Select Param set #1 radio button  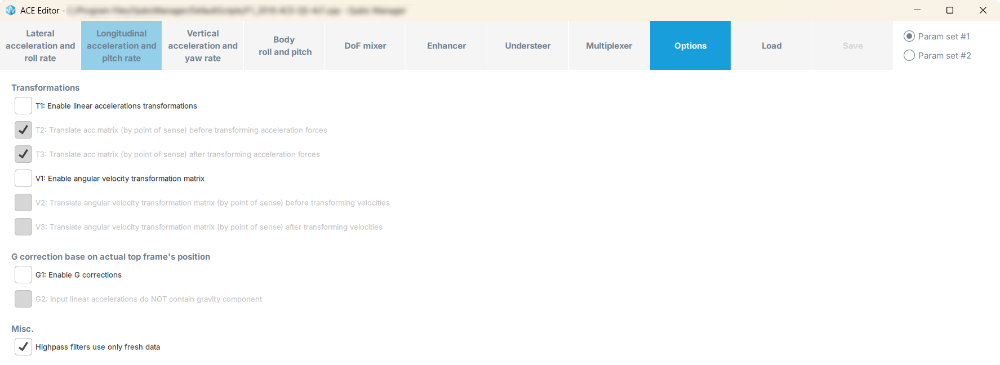click(x=909, y=36)
